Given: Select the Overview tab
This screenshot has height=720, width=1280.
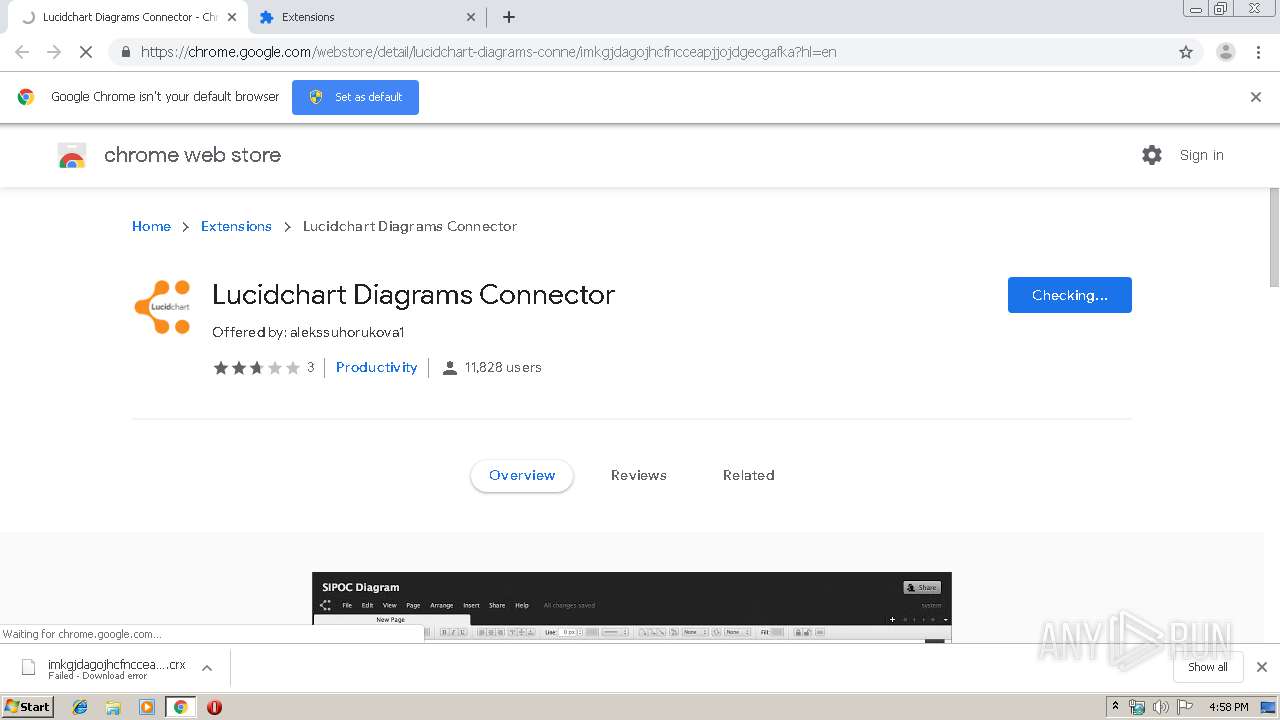Looking at the screenshot, I should (522, 476).
